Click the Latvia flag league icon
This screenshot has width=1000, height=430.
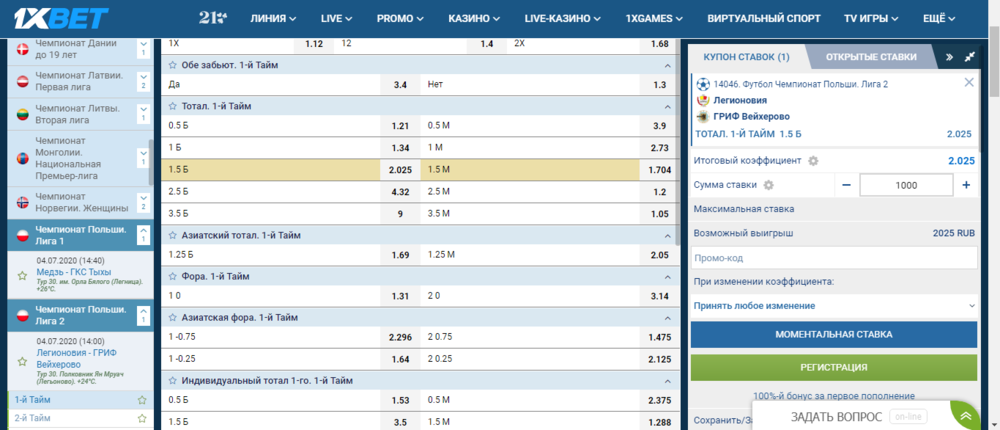tap(23, 82)
